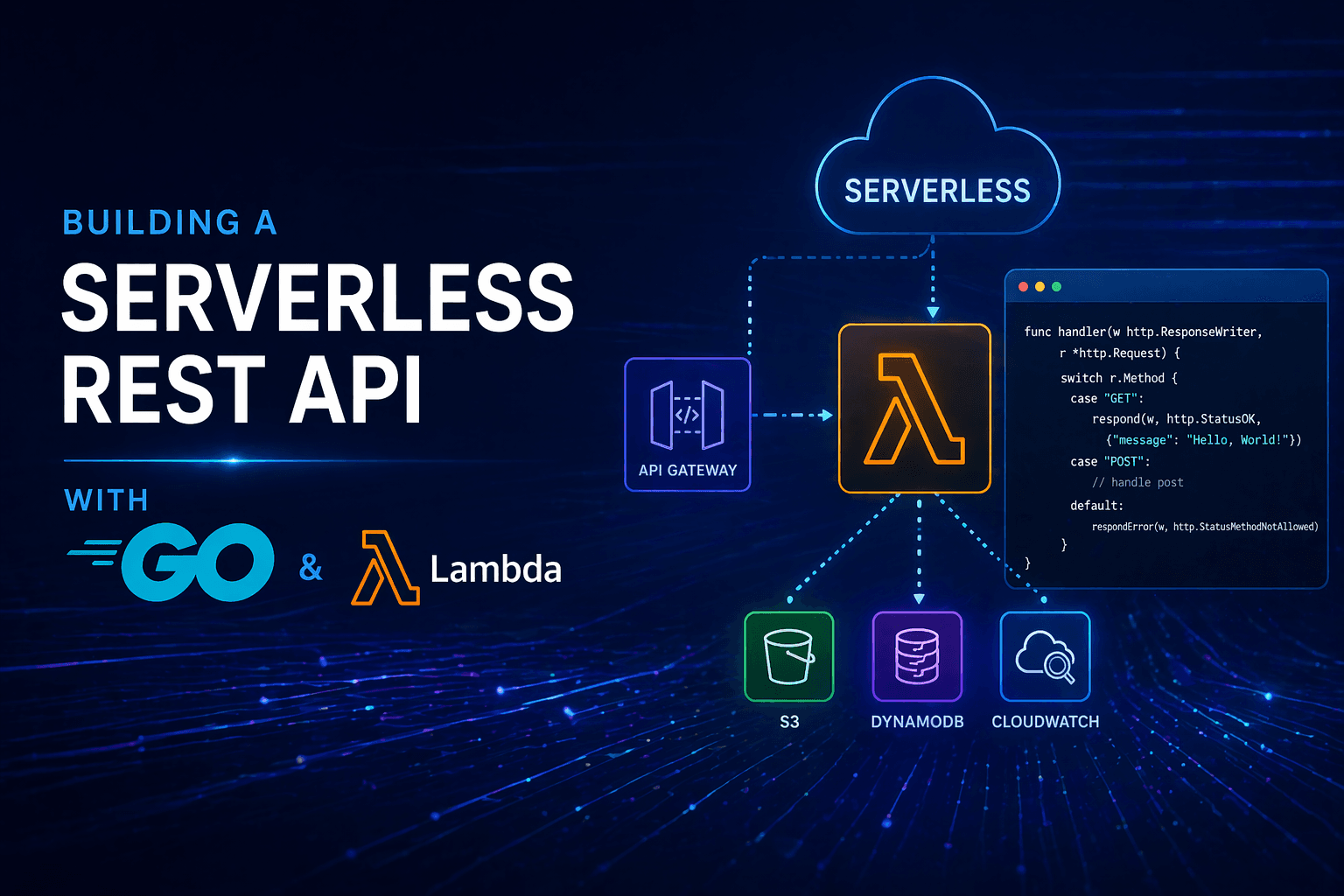Click the 'BUILDING A' heading text
The image size is (1344, 896).
[x=170, y=222]
